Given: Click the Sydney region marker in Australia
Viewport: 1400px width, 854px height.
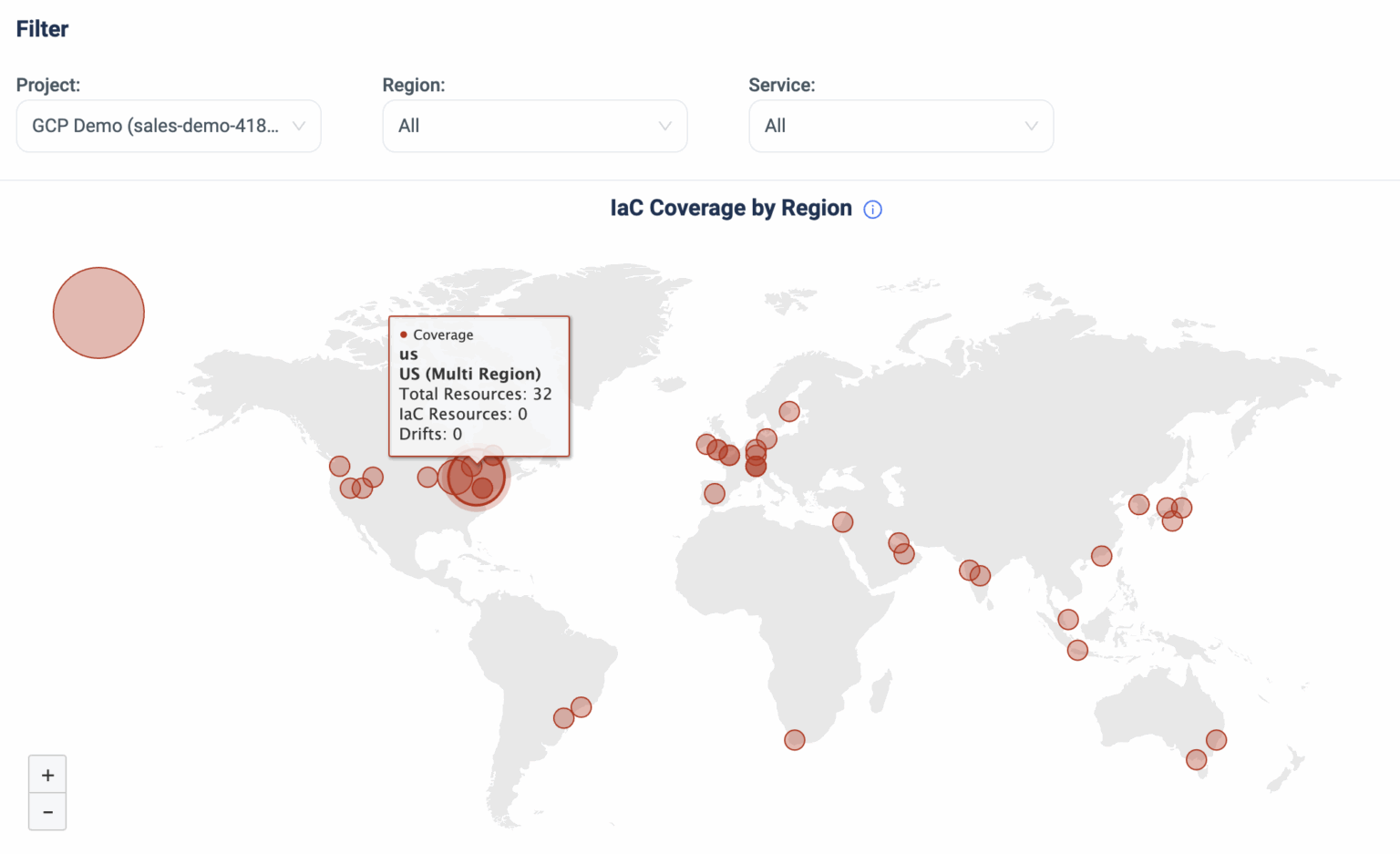Looking at the screenshot, I should tap(1216, 740).
